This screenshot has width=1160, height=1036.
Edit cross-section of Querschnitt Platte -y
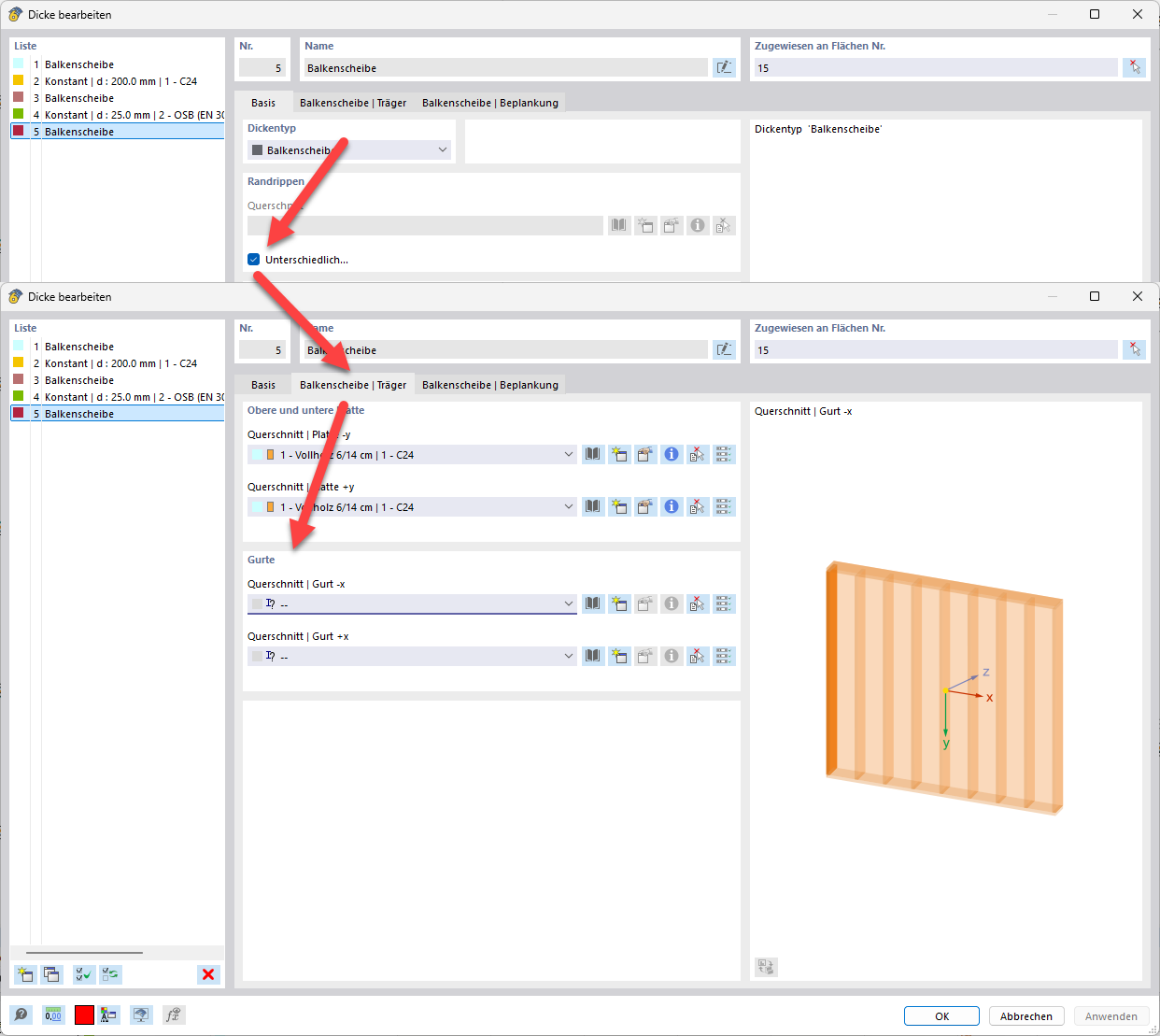645,454
